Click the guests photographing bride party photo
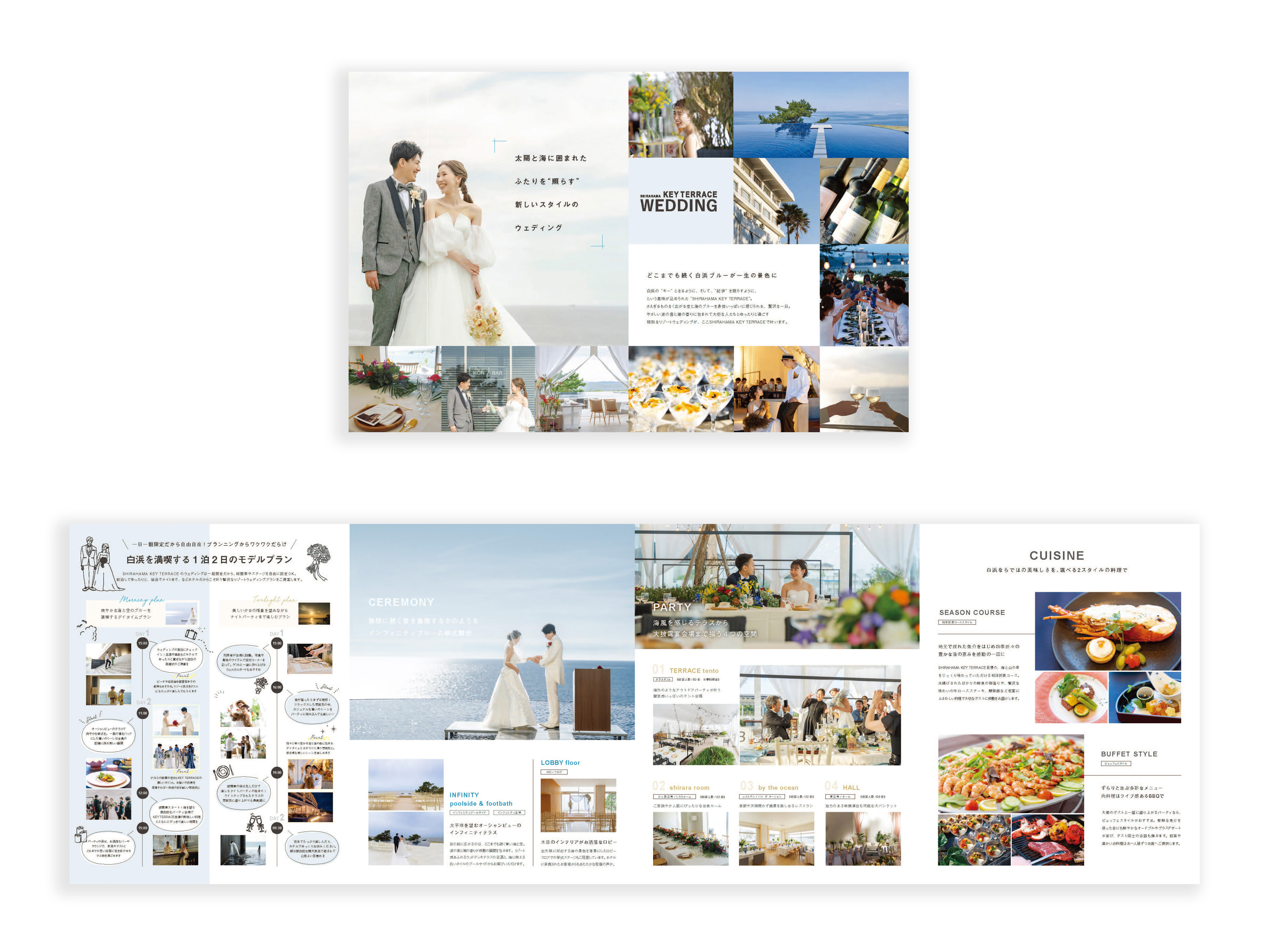The height and width of the screenshot is (952, 1273). [x=819, y=715]
